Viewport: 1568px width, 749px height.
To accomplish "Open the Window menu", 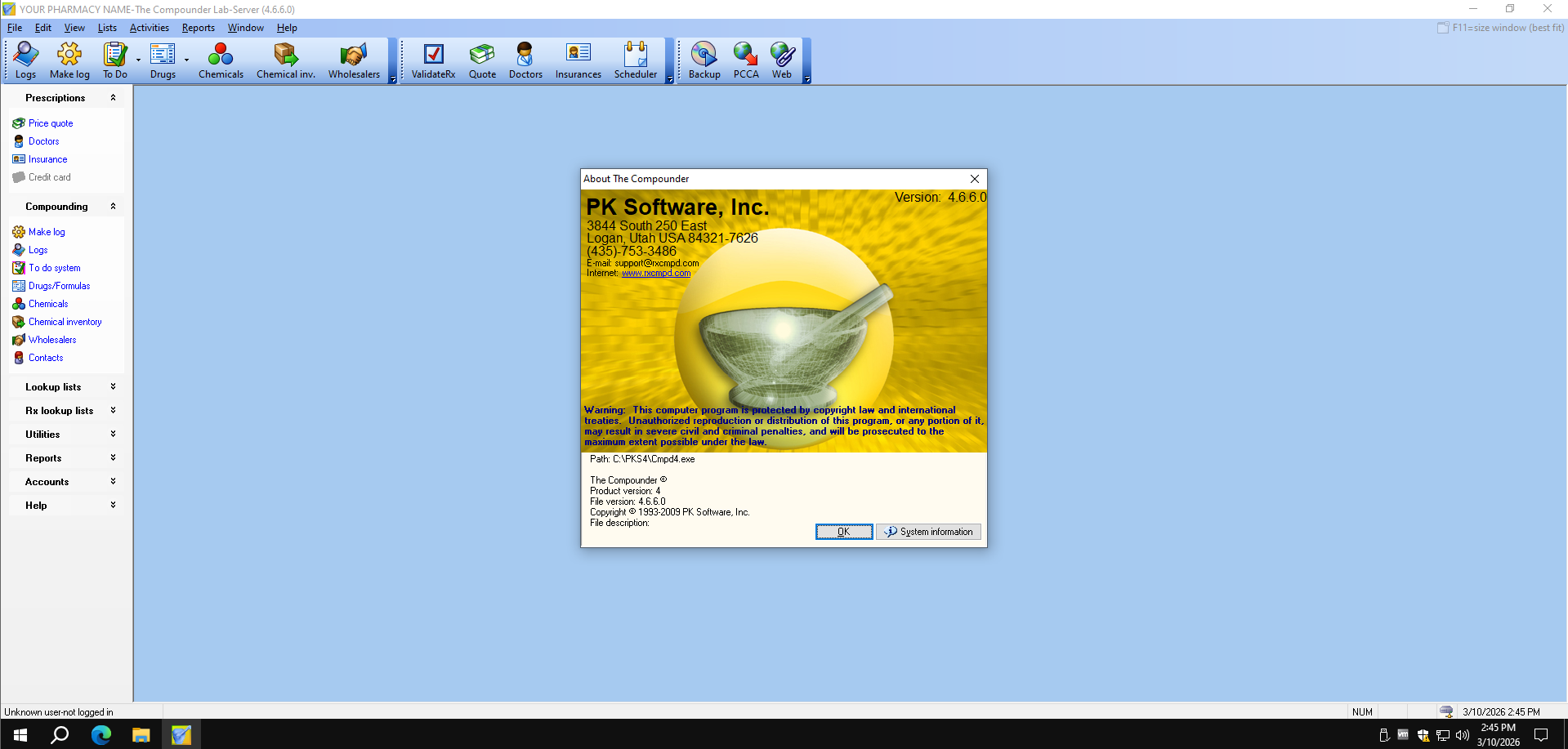I will click(x=246, y=28).
